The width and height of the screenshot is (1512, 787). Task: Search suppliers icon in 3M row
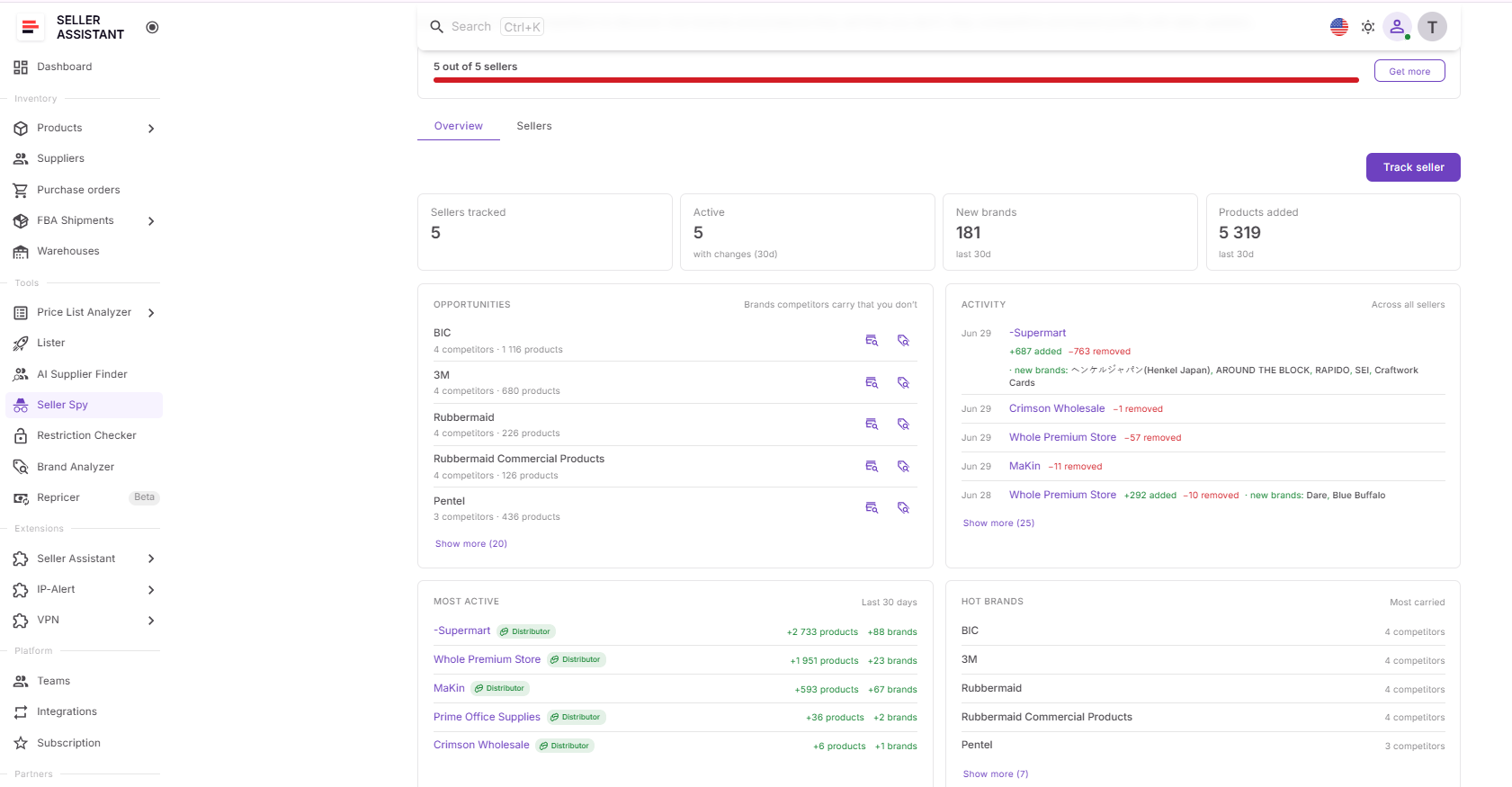pos(872,382)
